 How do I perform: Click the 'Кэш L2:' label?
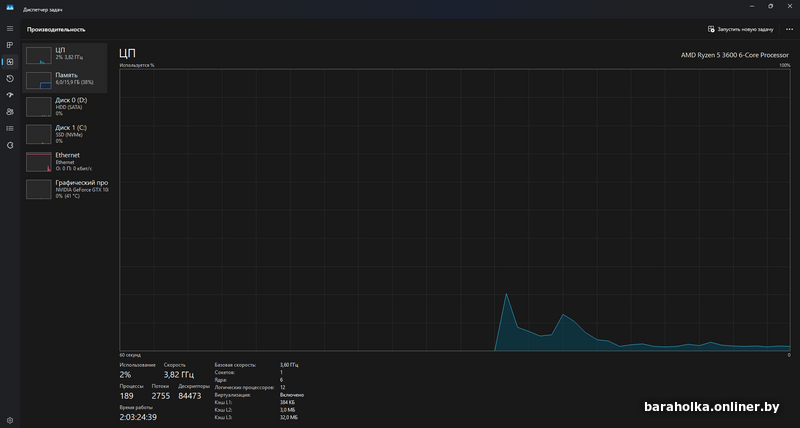[223, 410]
